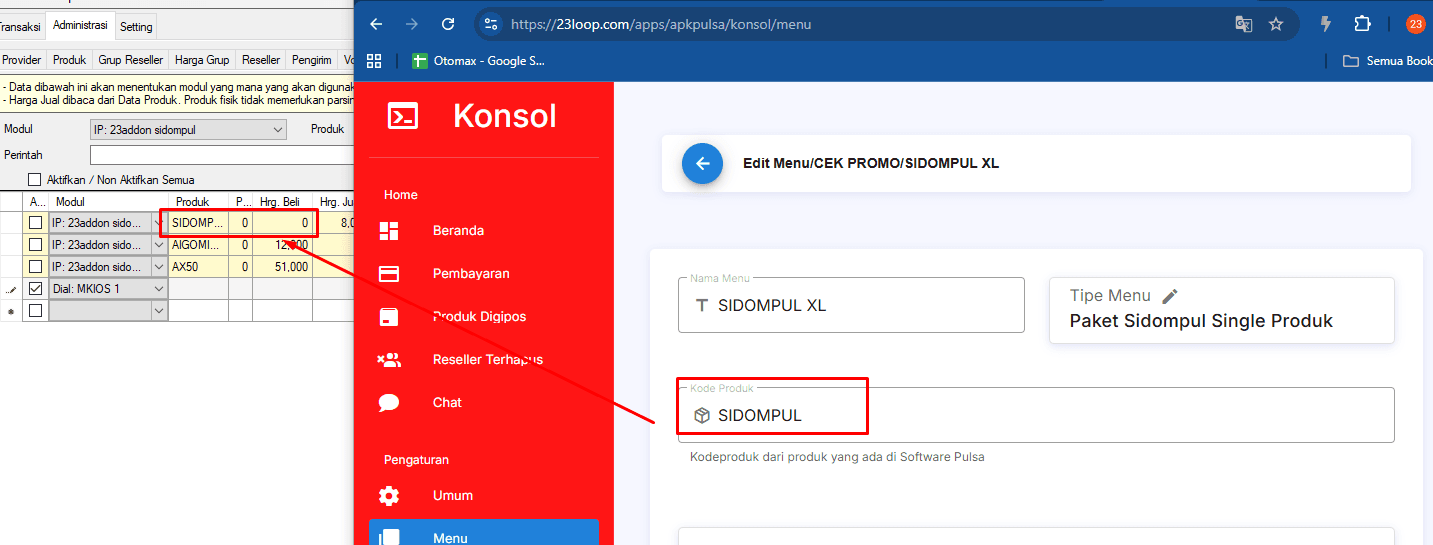Open Beranda from the sidebar
The height and width of the screenshot is (545, 1433).
point(458,231)
